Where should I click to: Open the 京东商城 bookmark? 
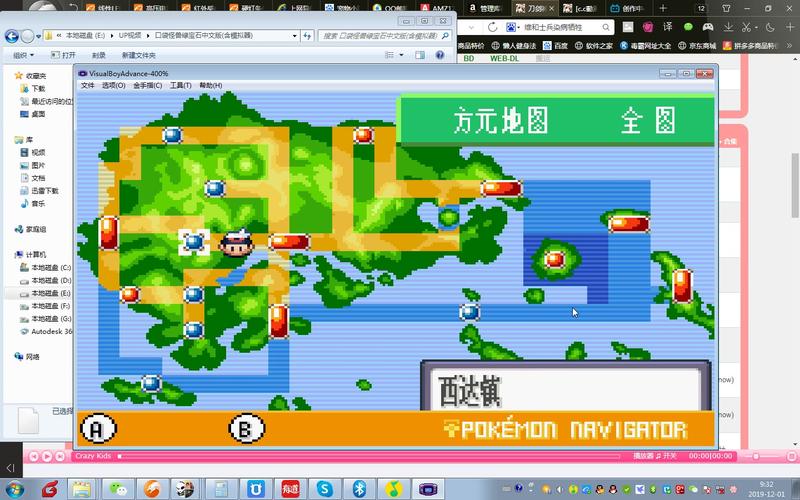(x=697, y=45)
